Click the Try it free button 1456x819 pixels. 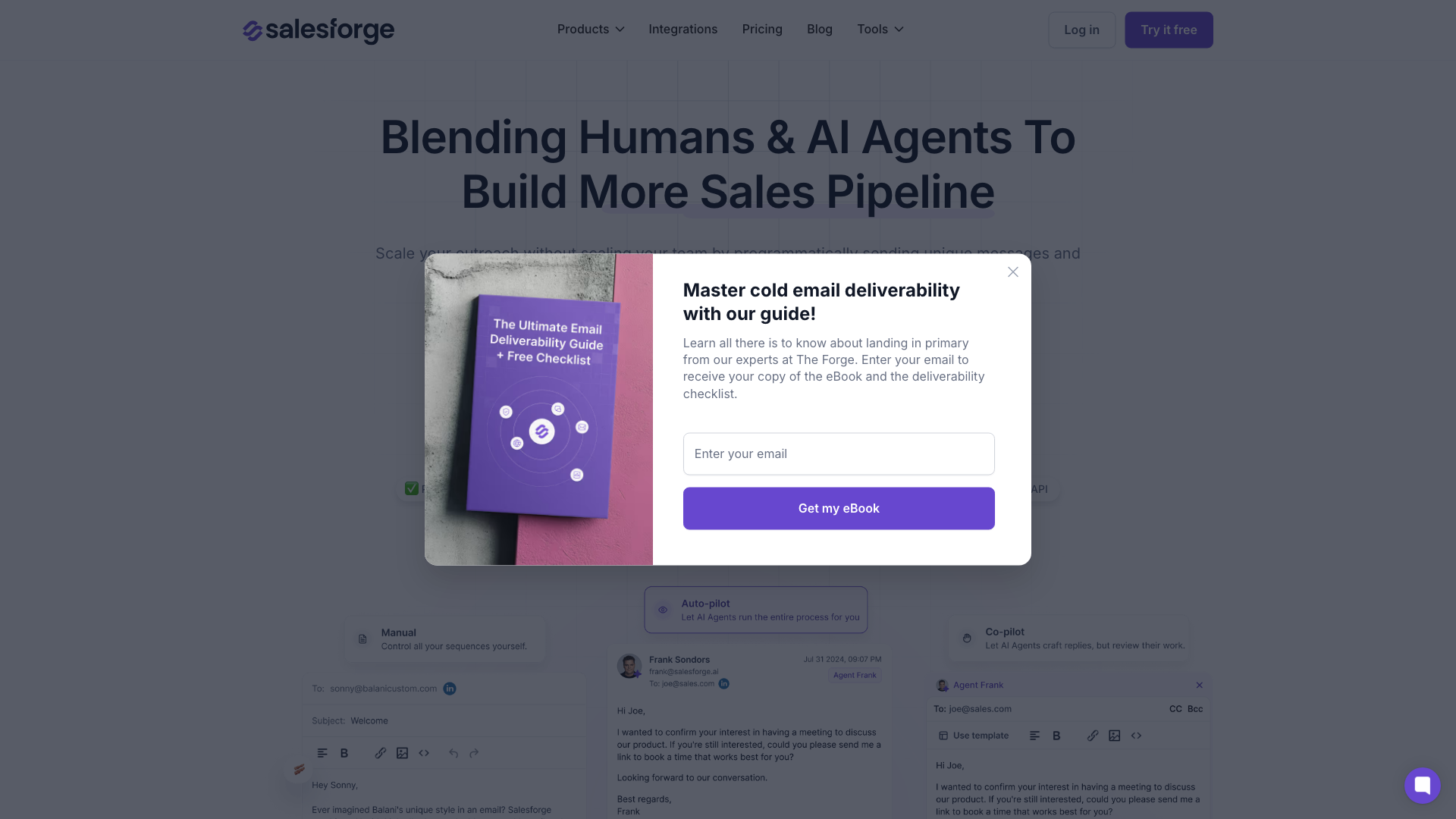[x=1168, y=29]
